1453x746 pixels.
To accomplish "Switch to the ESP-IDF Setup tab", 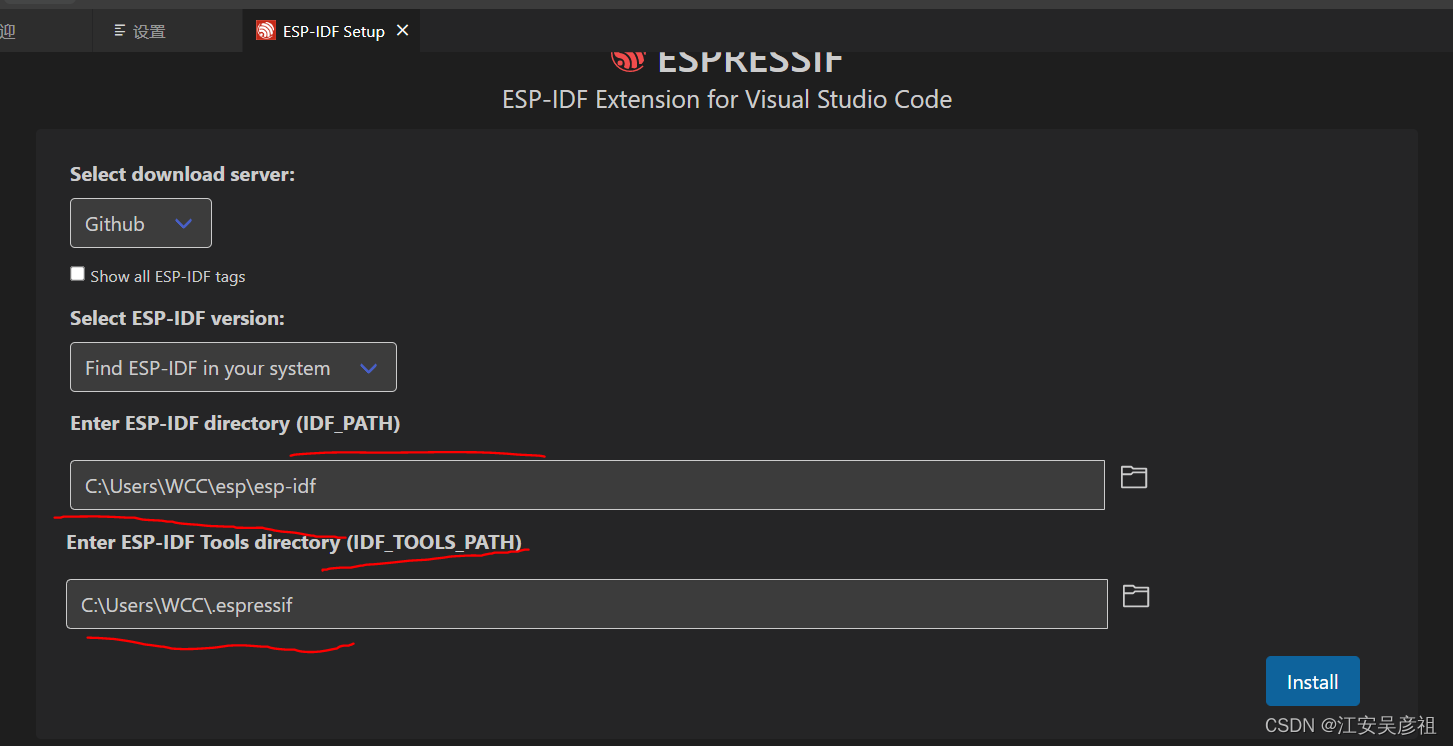I will point(331,31).
